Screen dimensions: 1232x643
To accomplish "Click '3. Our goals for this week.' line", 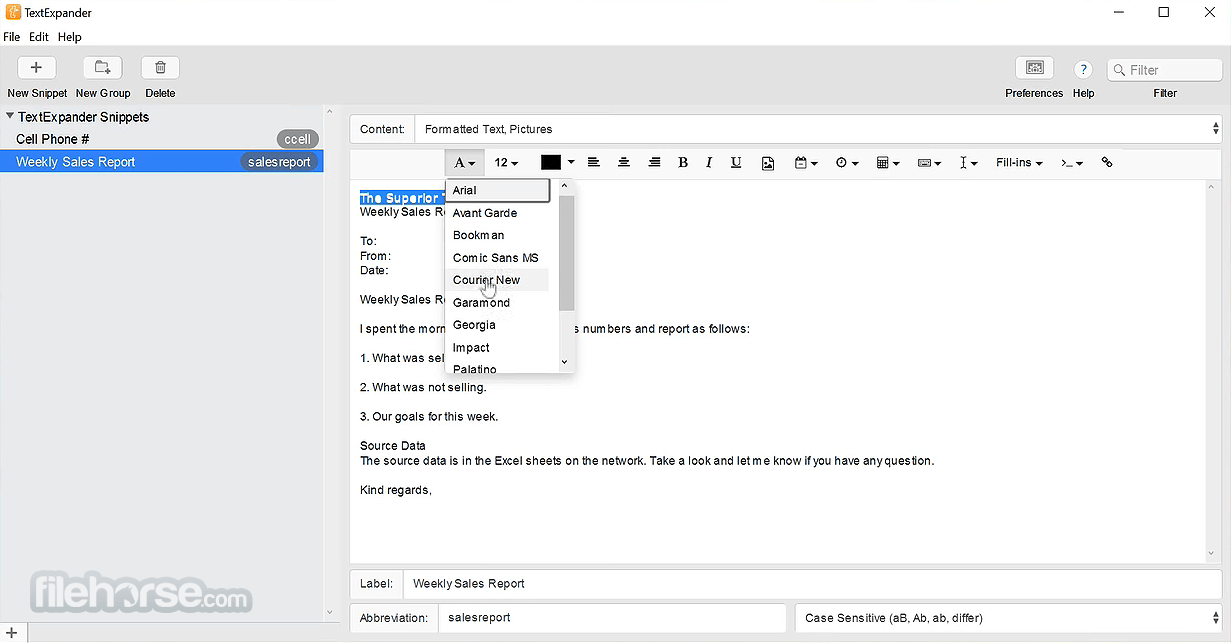I will click(429, 416).
